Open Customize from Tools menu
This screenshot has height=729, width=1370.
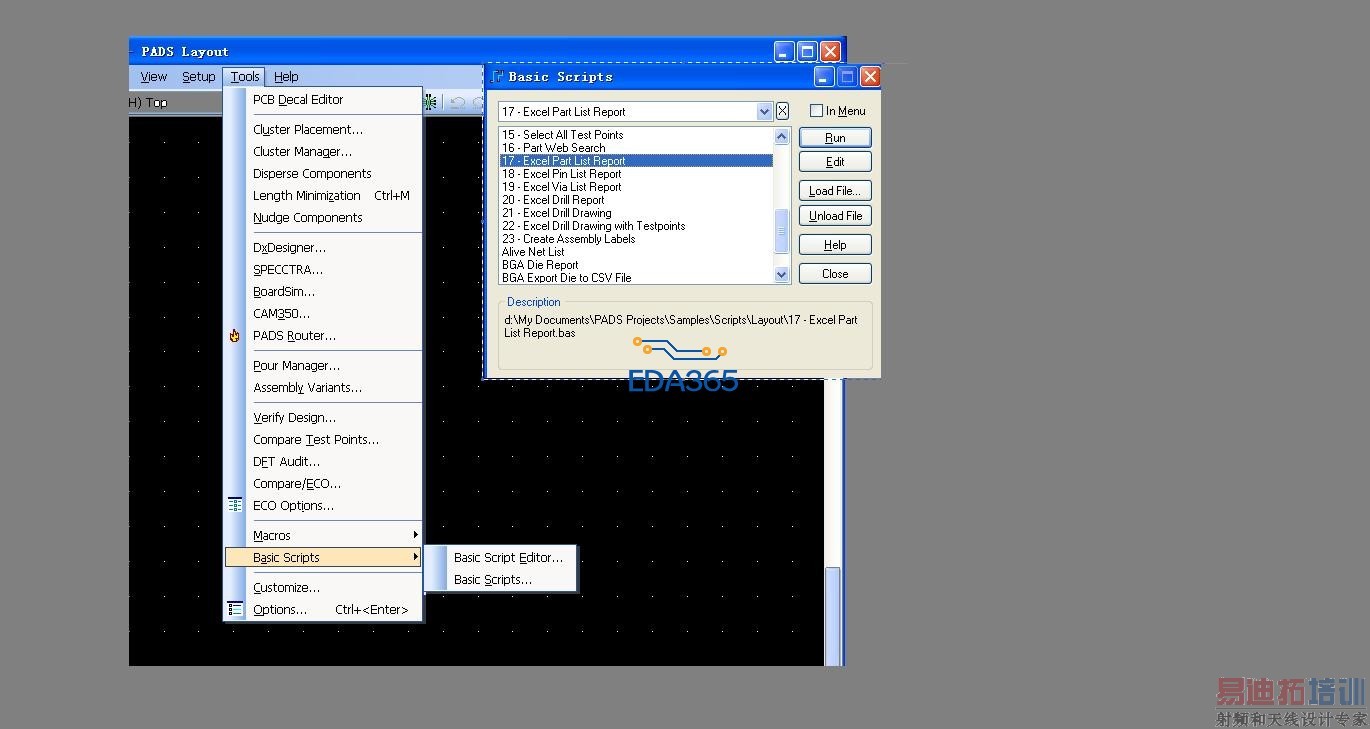pos(322,588)
